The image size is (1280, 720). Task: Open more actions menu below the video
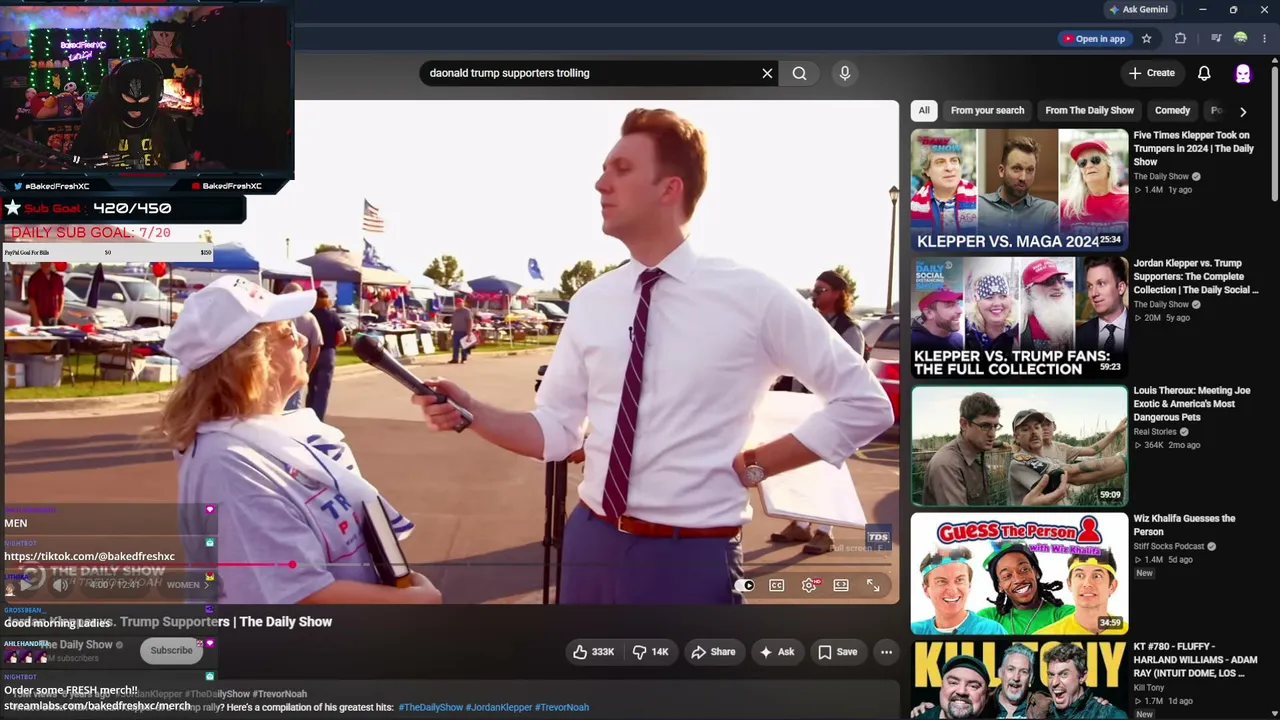[x=886, y=652]
